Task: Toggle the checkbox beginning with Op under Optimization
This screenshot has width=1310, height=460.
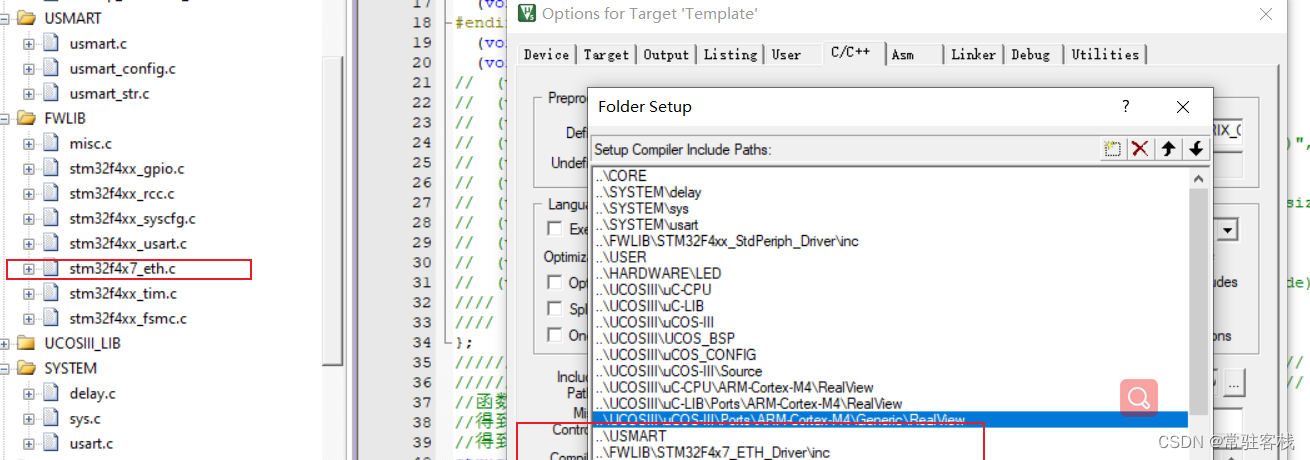Action: (555, 283)
